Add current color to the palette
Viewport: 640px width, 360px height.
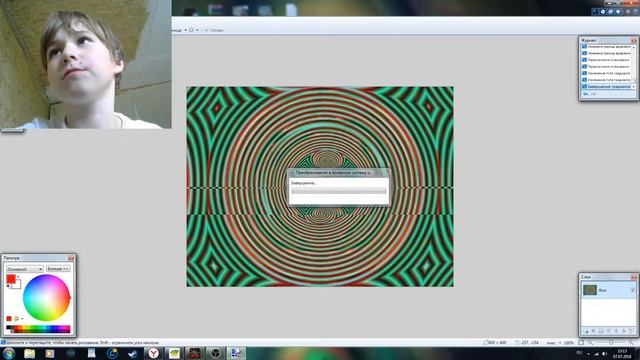tap(9, 318)
